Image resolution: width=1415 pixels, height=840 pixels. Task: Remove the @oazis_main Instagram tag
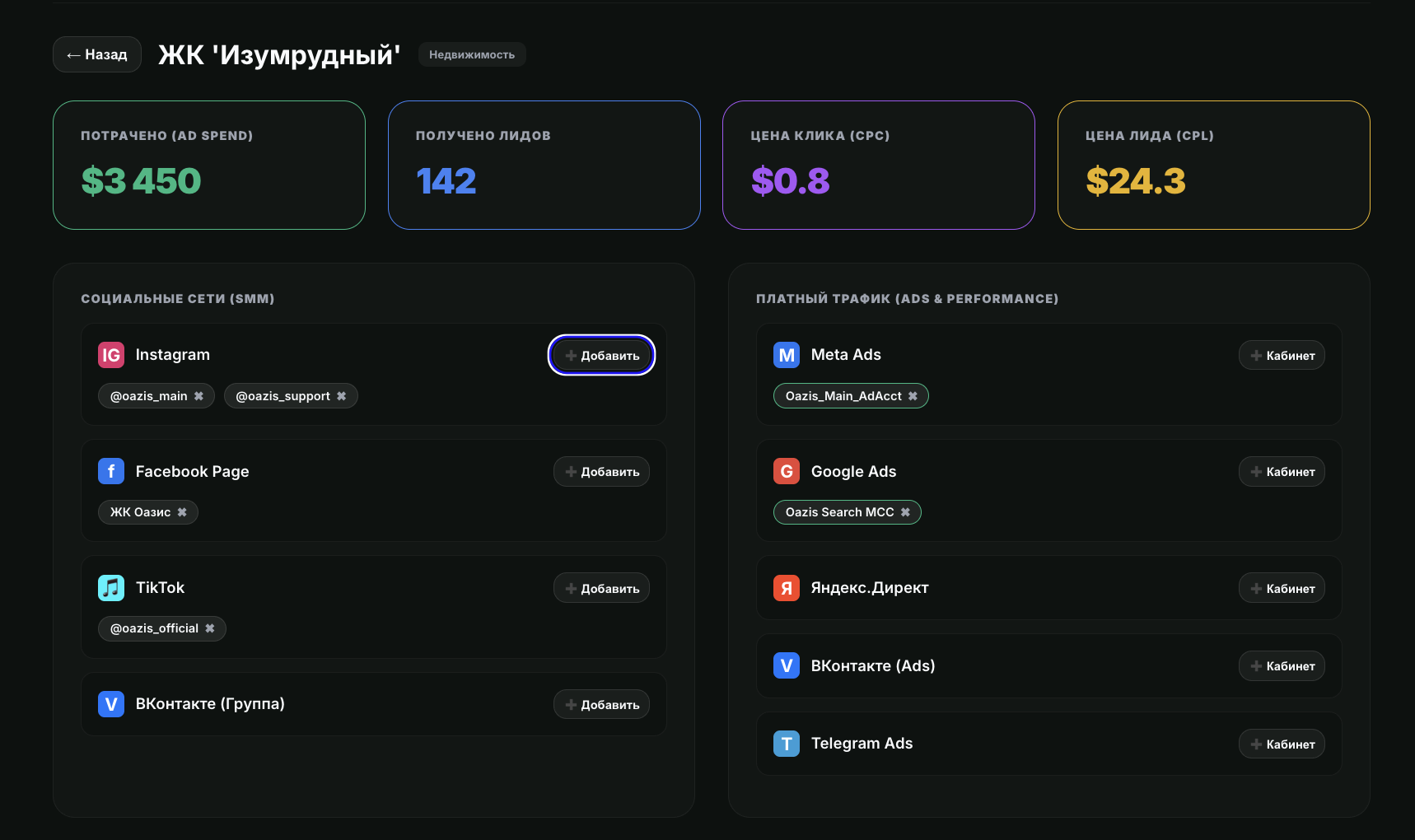click(198, 396)
